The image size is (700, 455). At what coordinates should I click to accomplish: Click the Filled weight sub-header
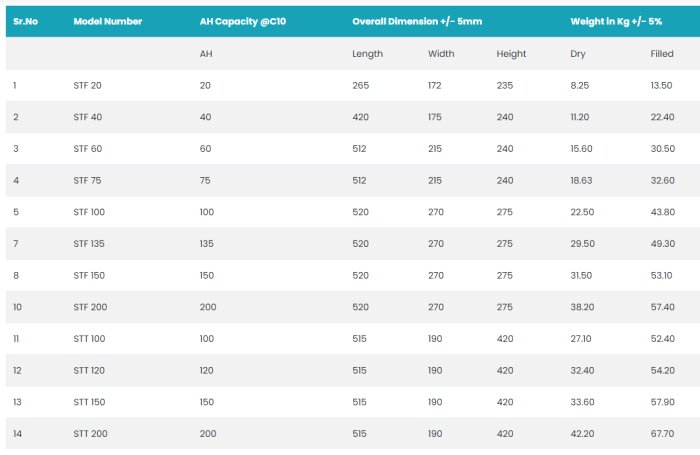[x=662, y=54]
